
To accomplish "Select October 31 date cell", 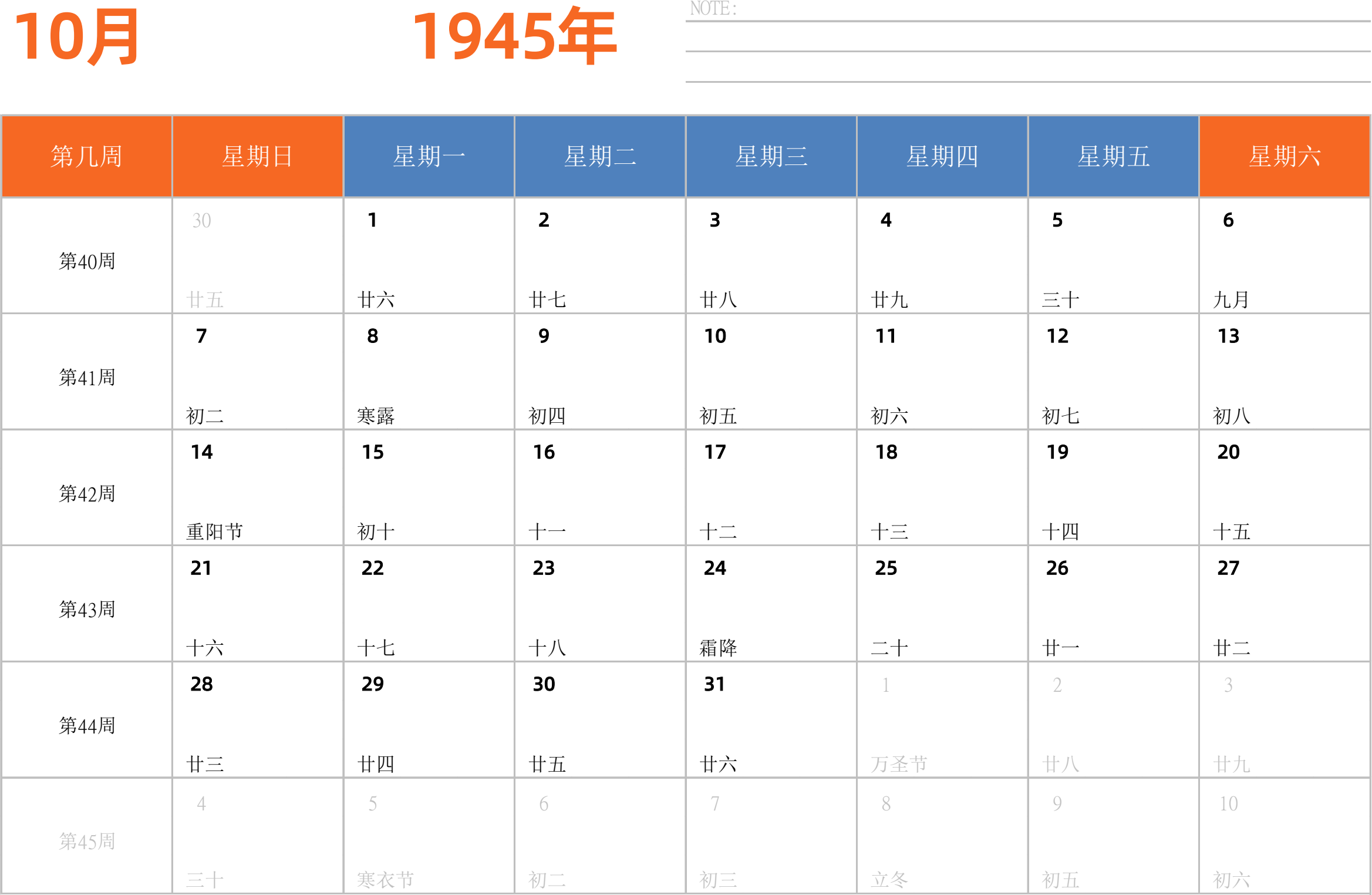I will tap(771, 719).
